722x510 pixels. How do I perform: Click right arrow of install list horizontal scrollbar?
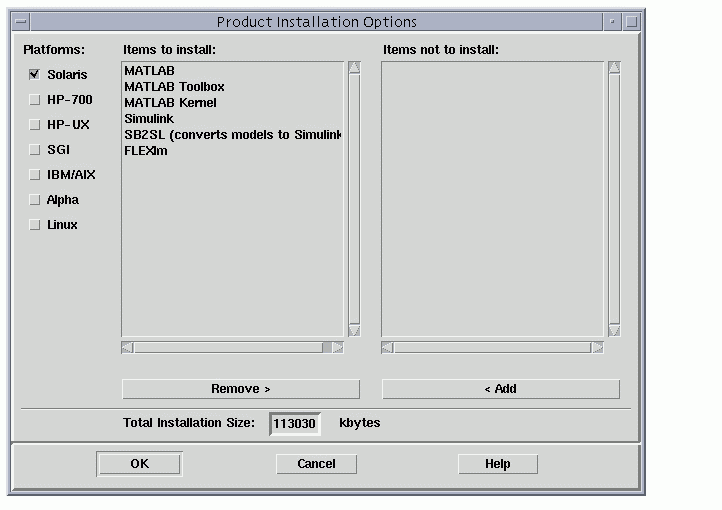pos(338,348)
